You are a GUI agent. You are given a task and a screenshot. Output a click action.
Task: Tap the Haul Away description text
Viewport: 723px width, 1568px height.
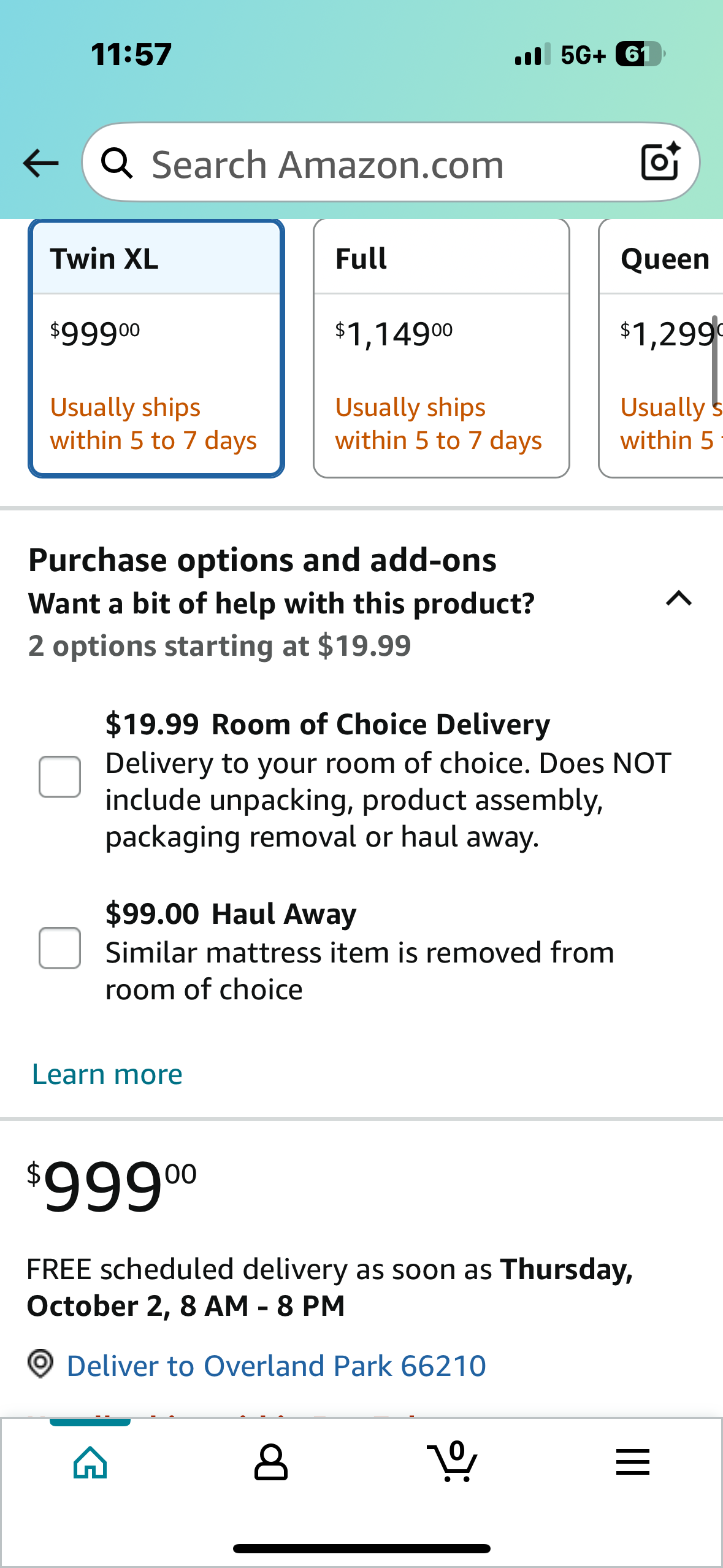click(359, 971)
